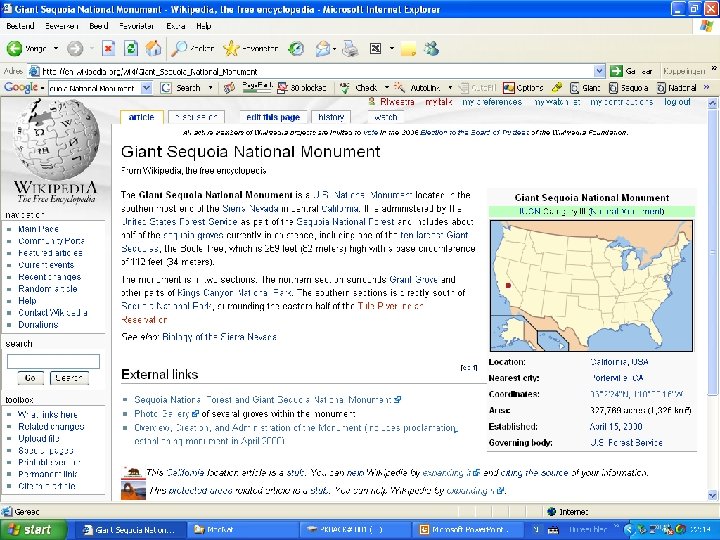
Task: Expand Google search box dropdown
Action: coord(146,88)
